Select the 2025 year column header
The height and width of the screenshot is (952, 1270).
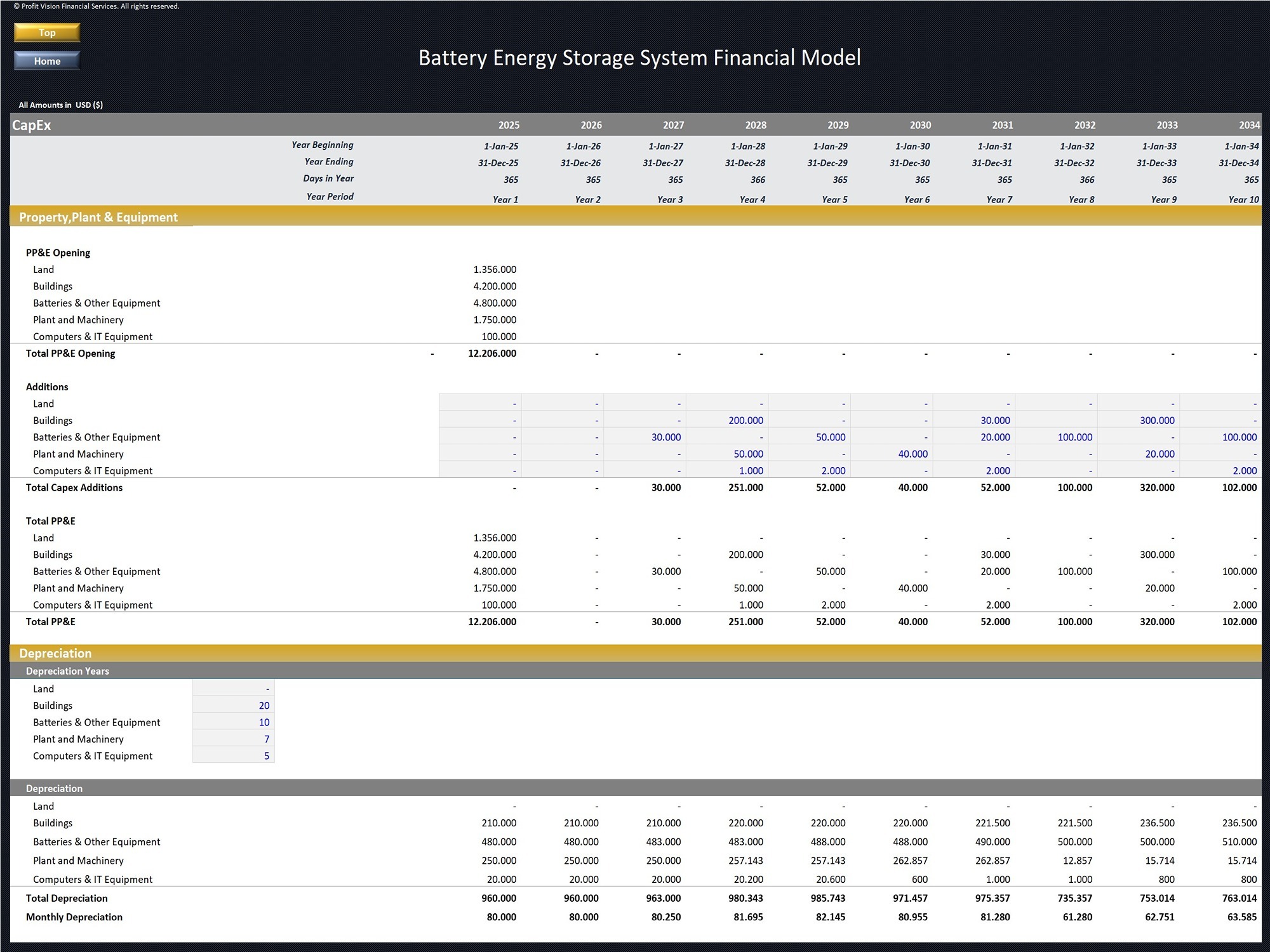tap(508, 125)
